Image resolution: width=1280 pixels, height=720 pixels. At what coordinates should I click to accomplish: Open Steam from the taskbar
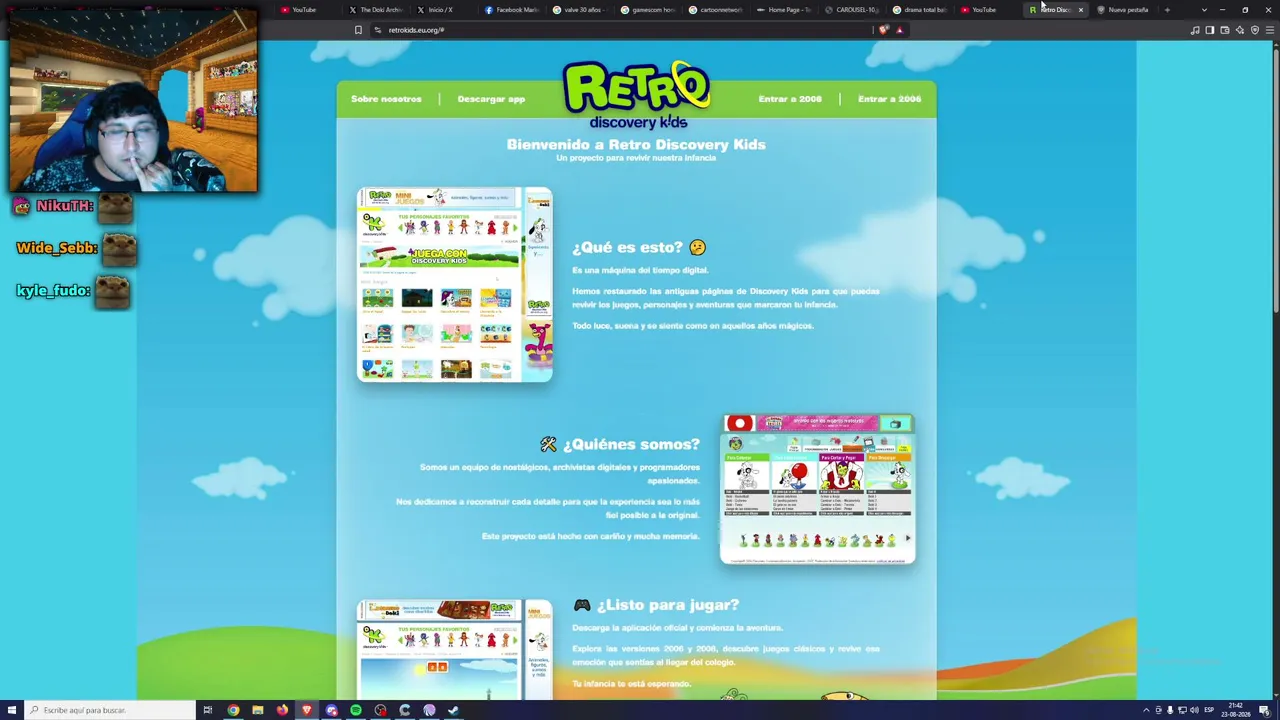tap(454, 710)
